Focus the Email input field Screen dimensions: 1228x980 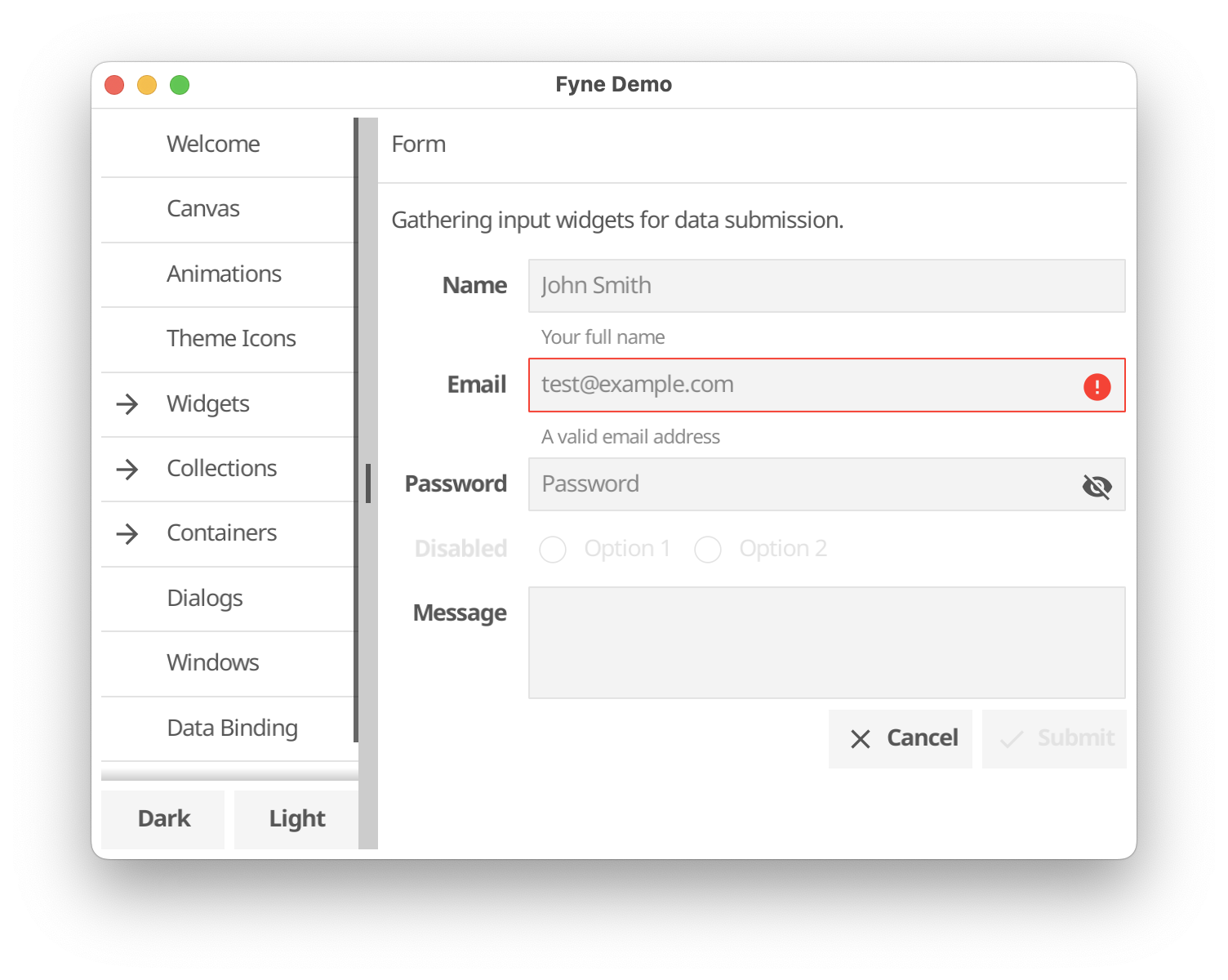coord(827,385)
